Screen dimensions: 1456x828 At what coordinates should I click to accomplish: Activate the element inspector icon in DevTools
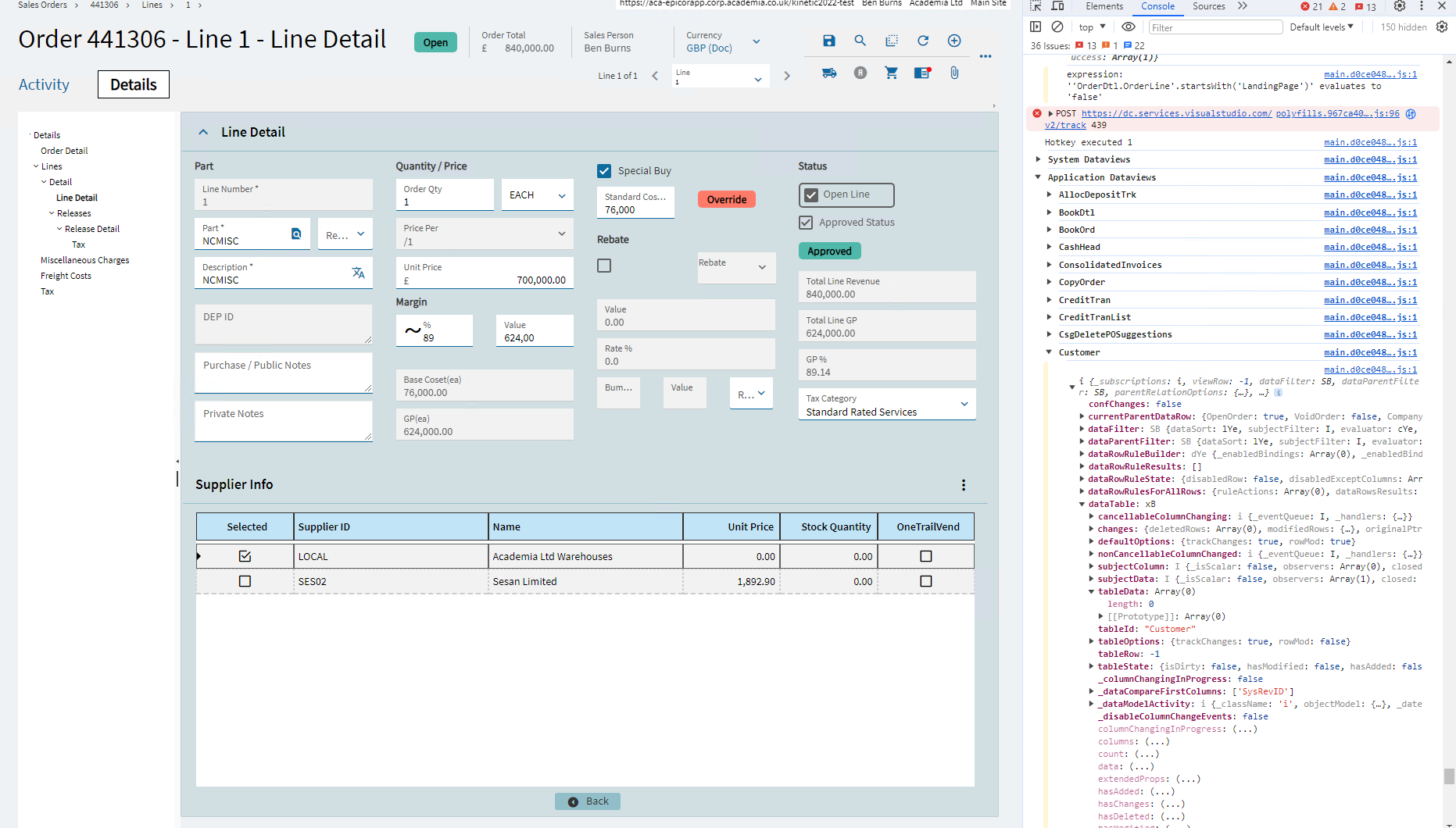click(x=1036, y=6)
